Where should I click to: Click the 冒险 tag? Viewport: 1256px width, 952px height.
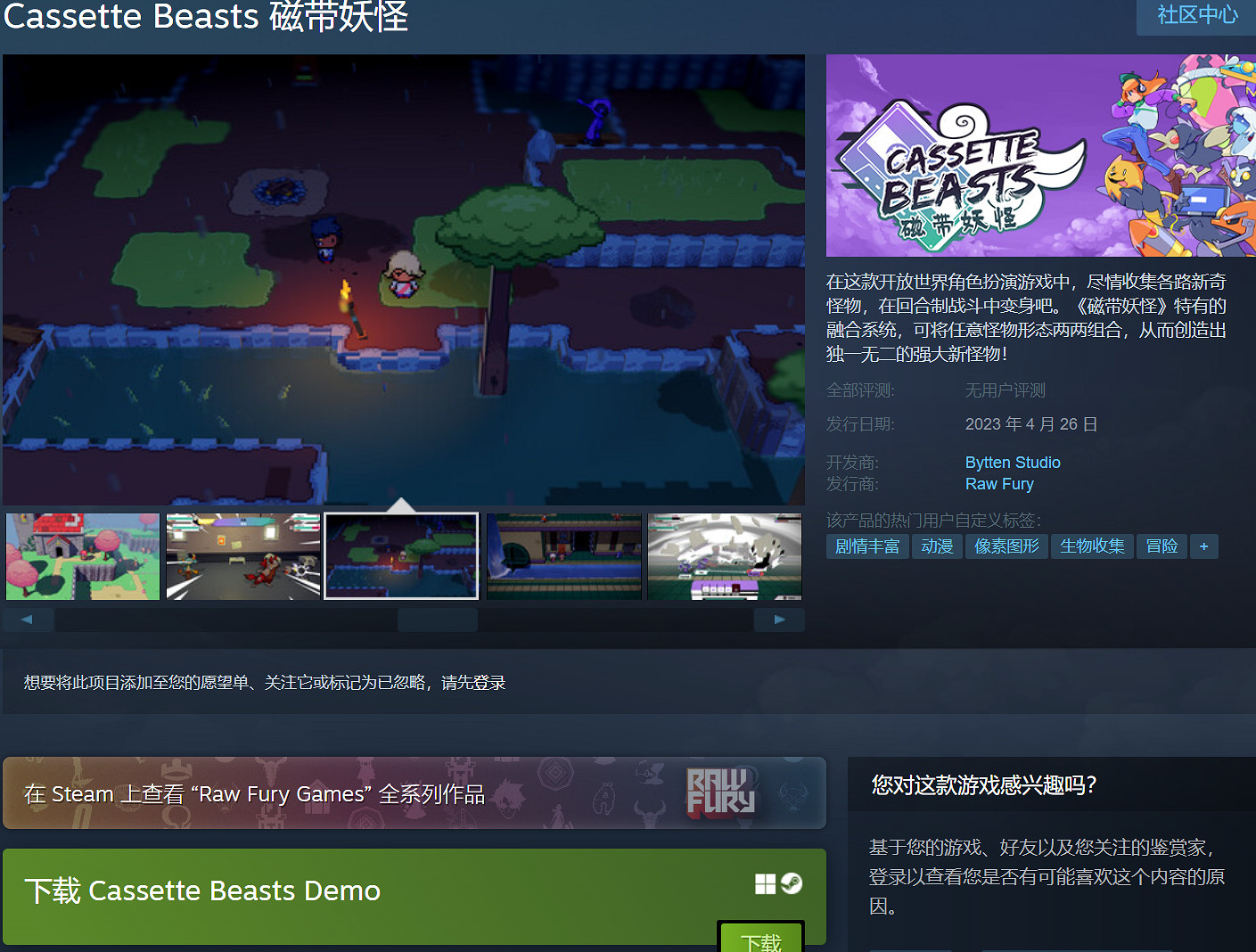(x=1162, y=546)
